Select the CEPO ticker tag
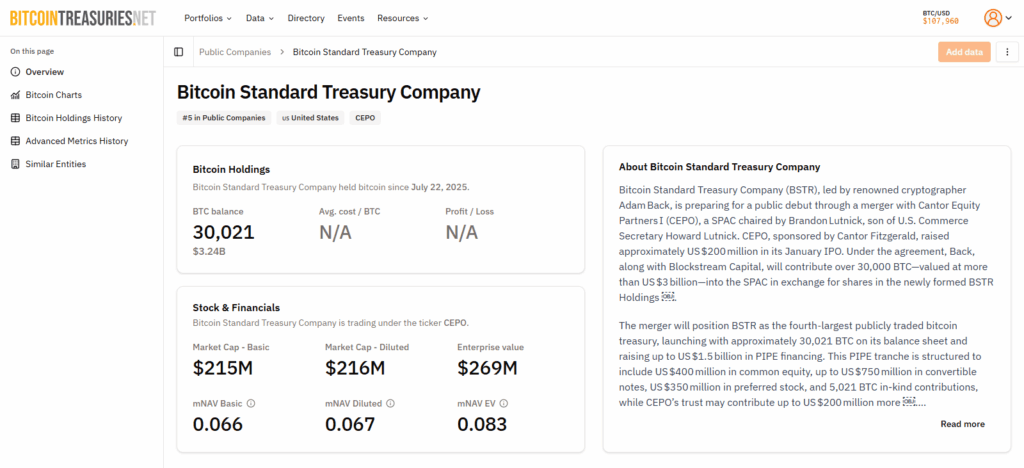 pos(365,118)
